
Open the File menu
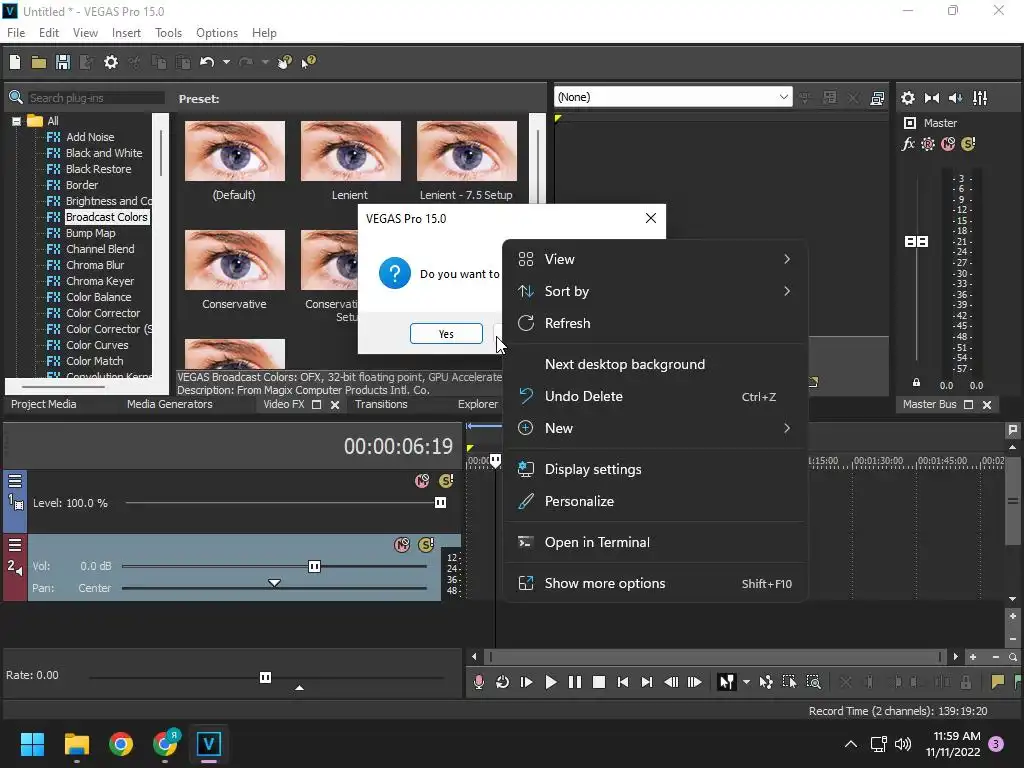16,33
